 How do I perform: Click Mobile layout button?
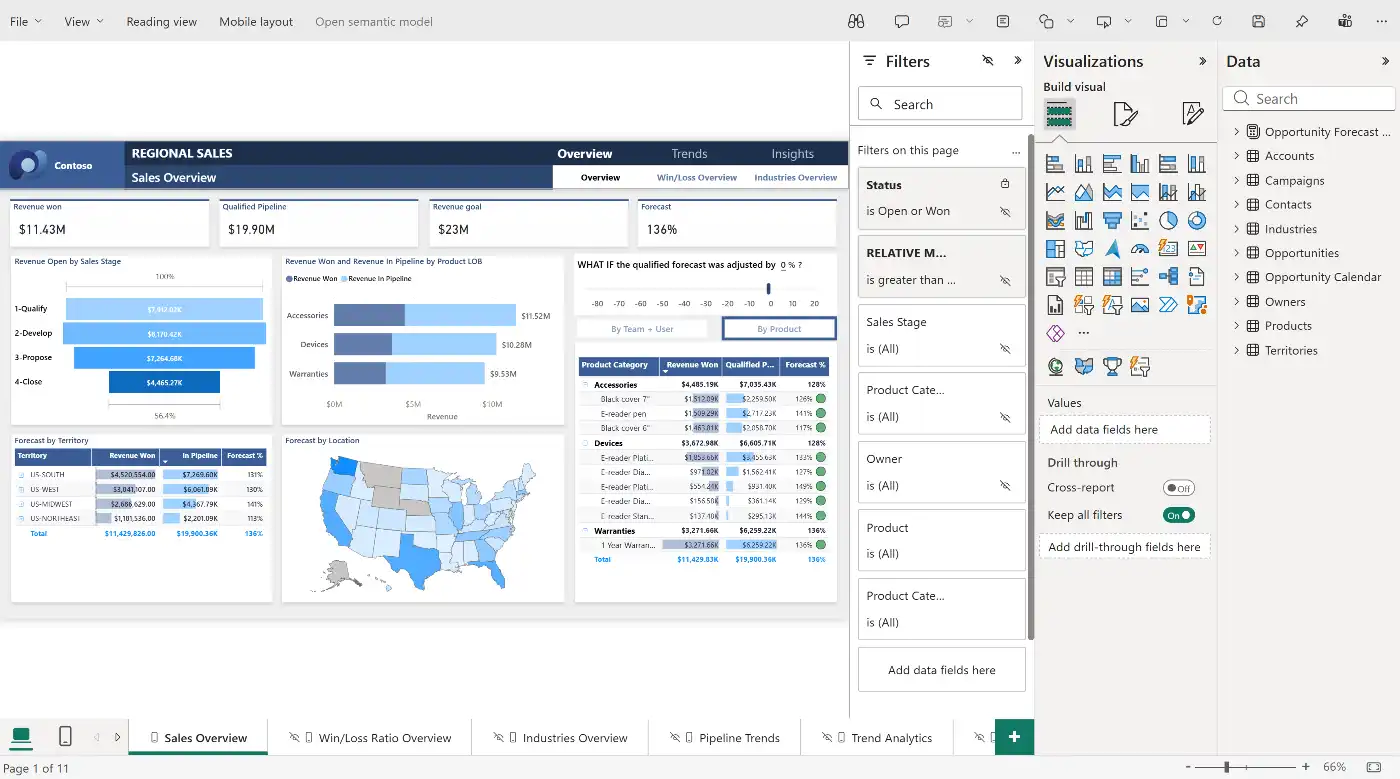(256, 21)
